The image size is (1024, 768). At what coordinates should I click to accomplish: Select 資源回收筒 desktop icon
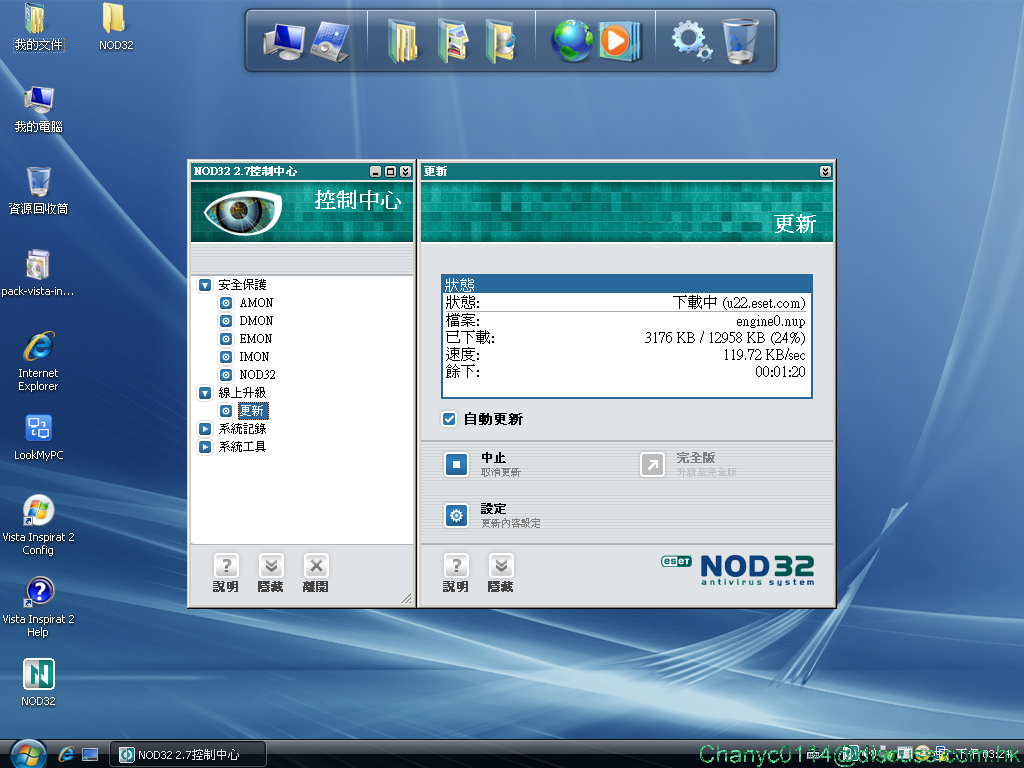(x=39, y=191)
